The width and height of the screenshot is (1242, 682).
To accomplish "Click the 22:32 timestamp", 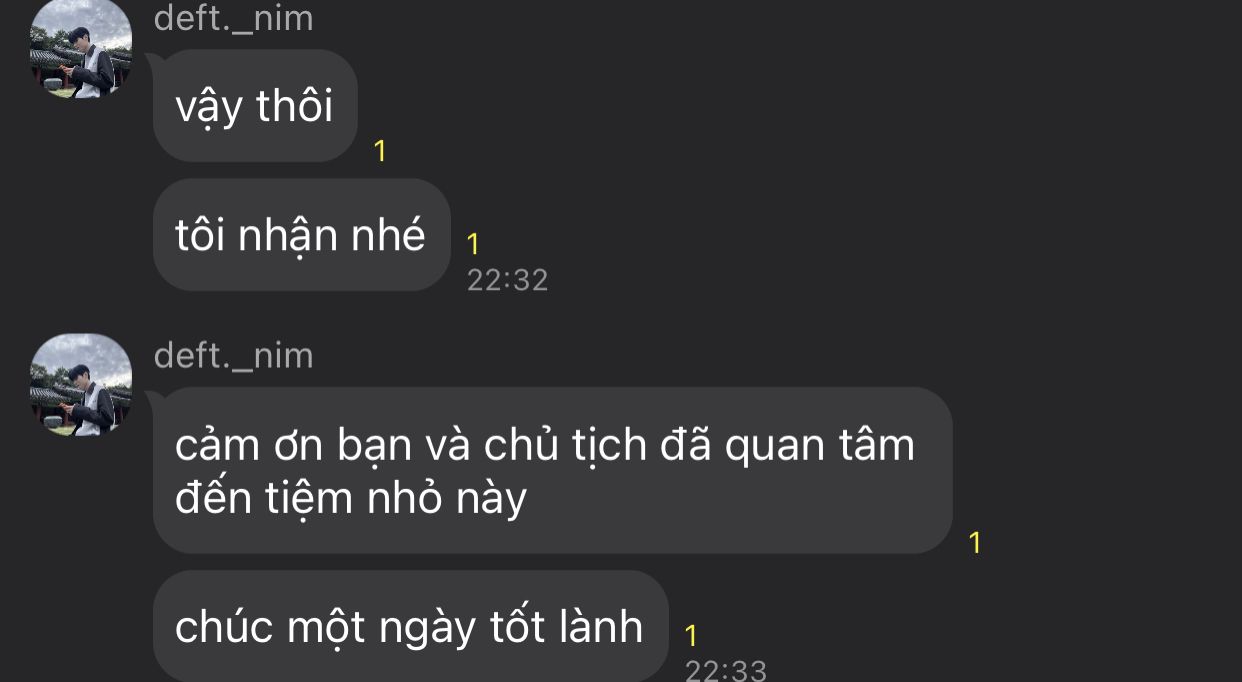I will click(x=508, y=280).
